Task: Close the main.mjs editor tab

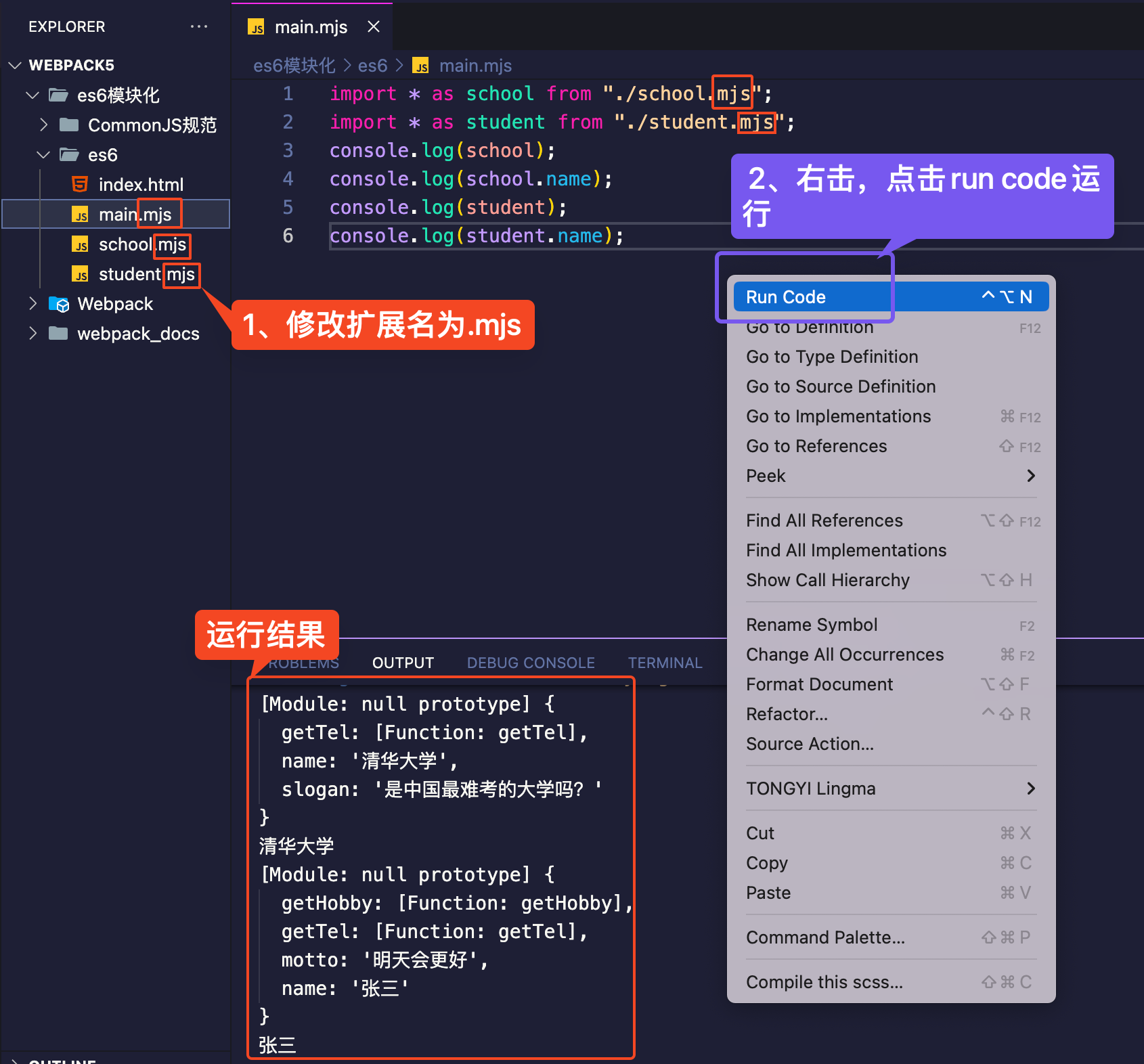Action: [x=373, y=26]
